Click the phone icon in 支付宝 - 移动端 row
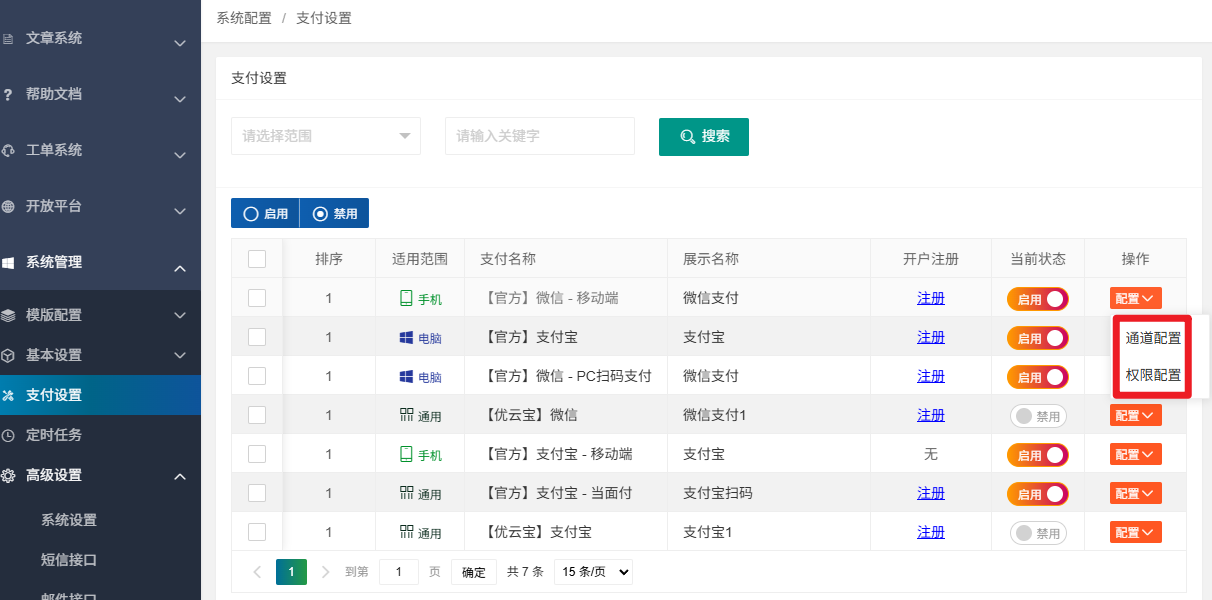Image resolution: width=1212 pixels, height=600 pixels. tap(406, 454)
